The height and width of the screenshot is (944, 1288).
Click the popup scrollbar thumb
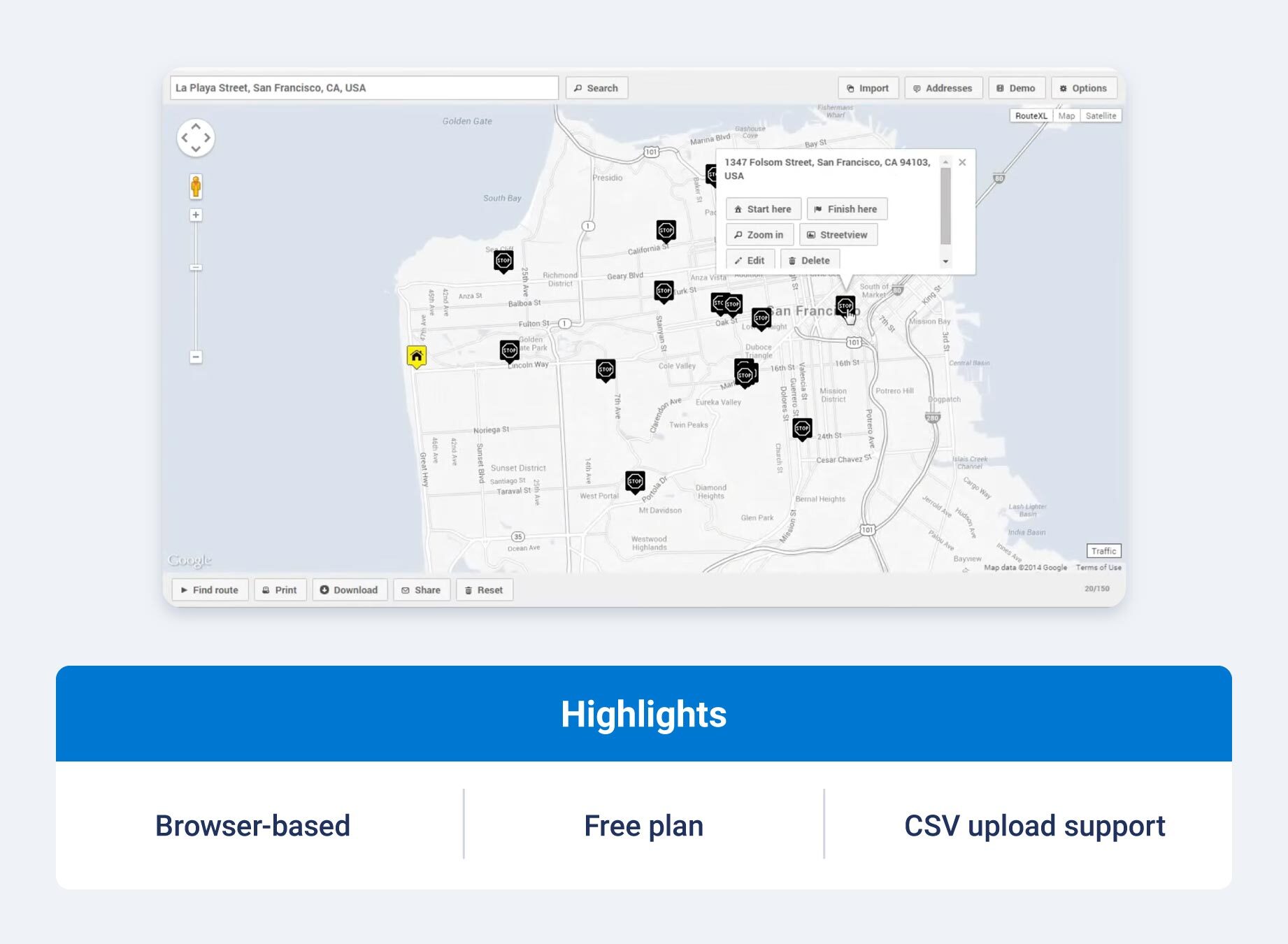click(x=945, y=206)
